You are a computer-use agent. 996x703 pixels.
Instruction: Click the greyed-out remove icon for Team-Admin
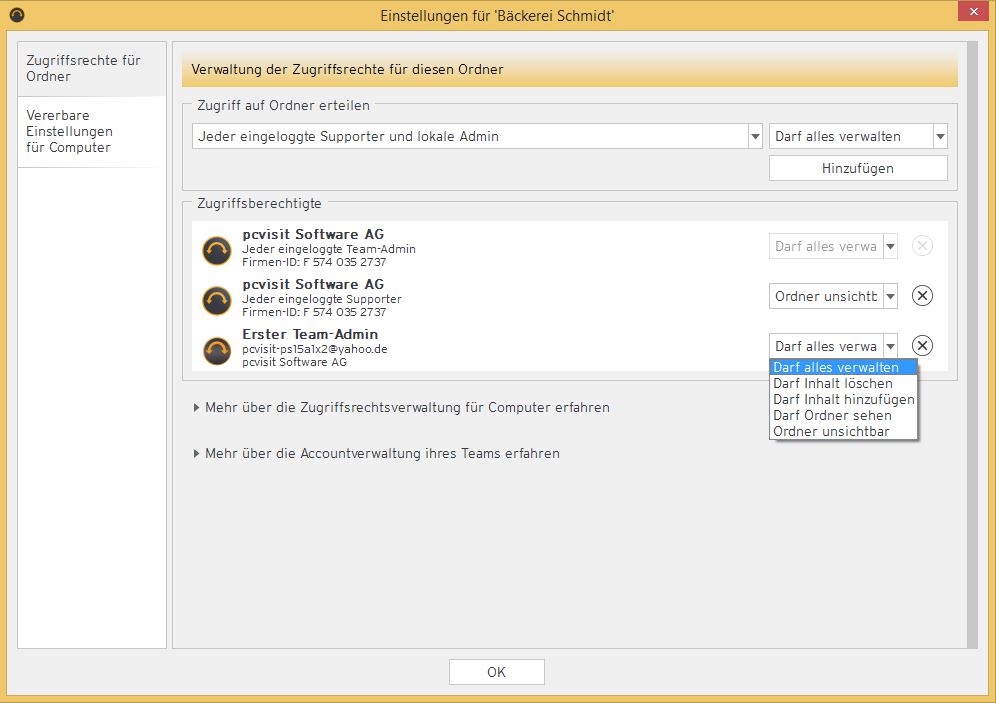(x=923, y=246)
